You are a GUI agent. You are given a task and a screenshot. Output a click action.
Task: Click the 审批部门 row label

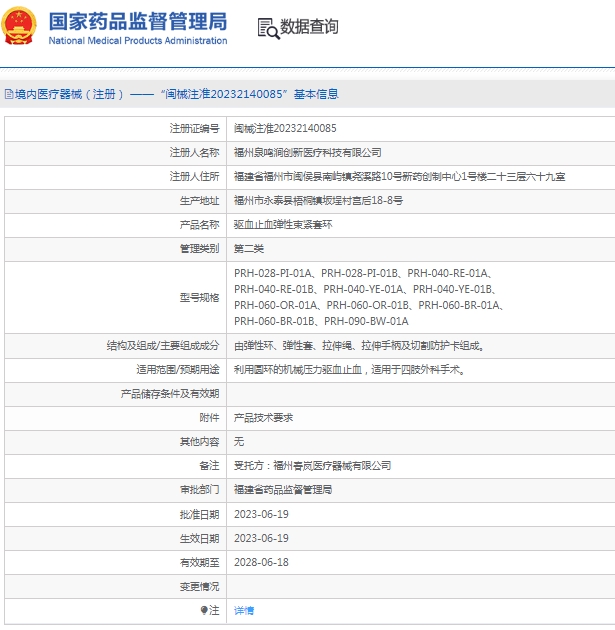(x=200, y=490)
